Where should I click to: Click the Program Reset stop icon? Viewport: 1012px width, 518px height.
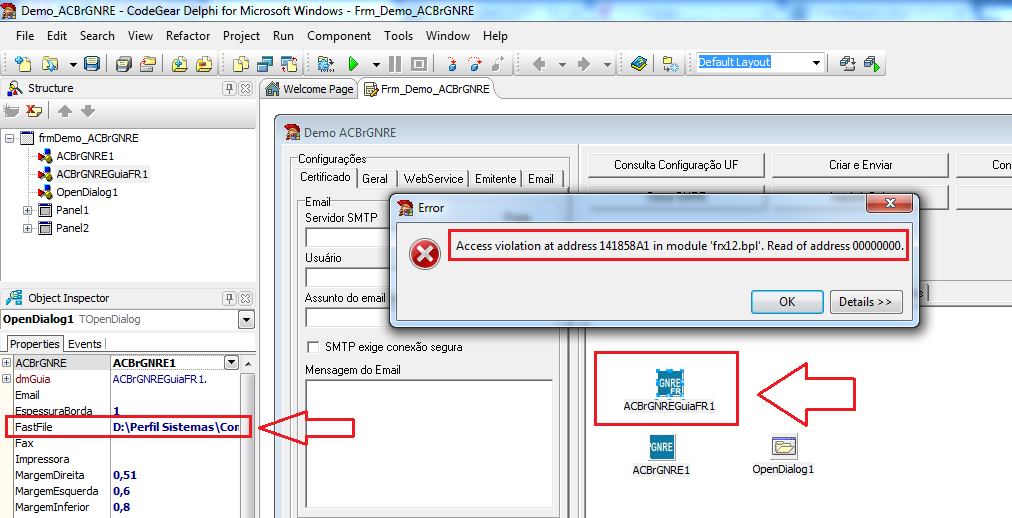click(x=419, y=63)
